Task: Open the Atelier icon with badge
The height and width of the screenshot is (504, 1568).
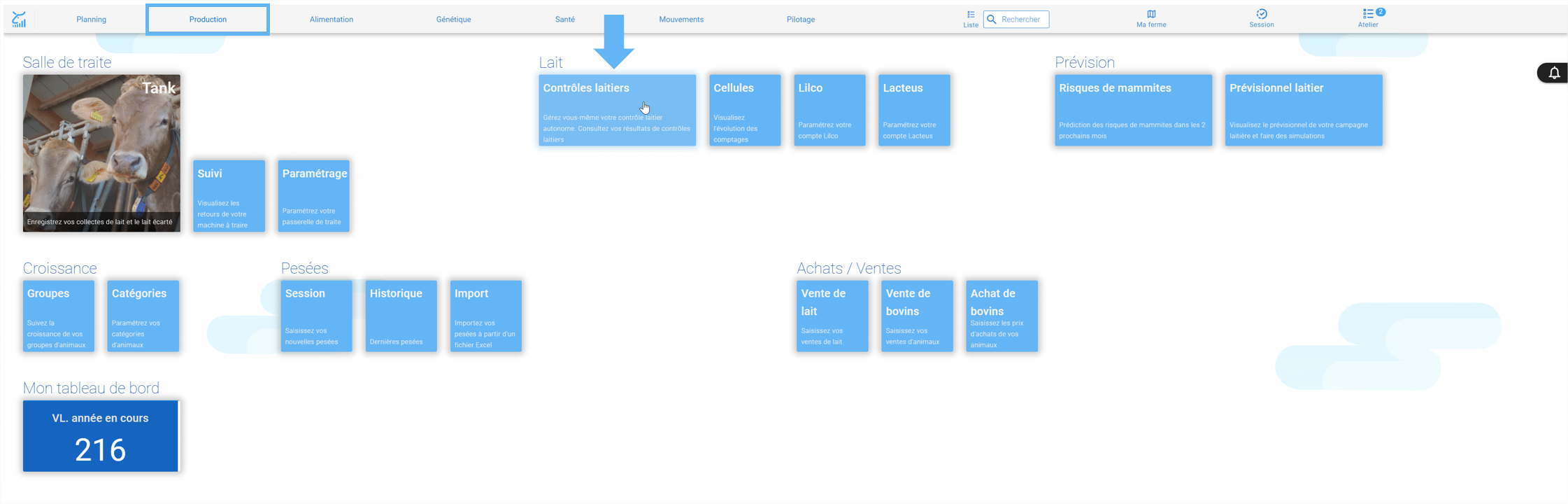Action: pos(1369,14)
